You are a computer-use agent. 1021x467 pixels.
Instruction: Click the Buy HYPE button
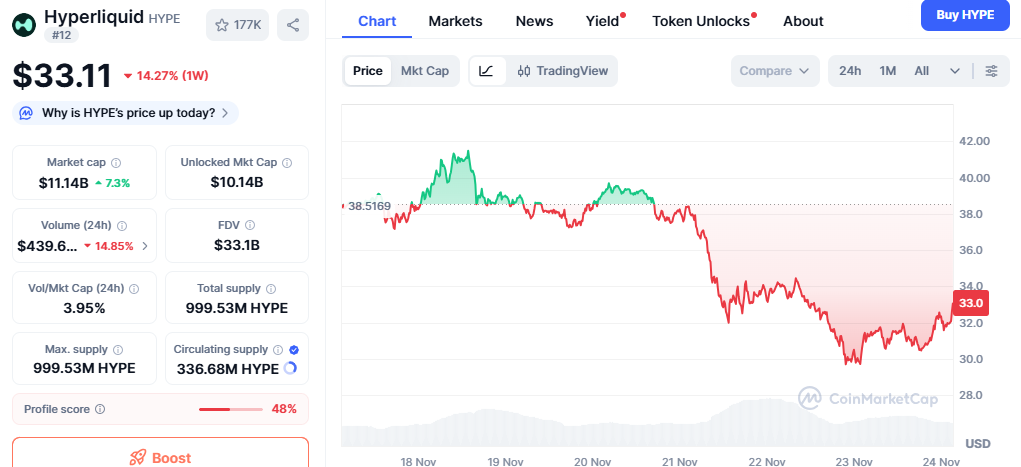pyautogui.click(x=964, y=15)
